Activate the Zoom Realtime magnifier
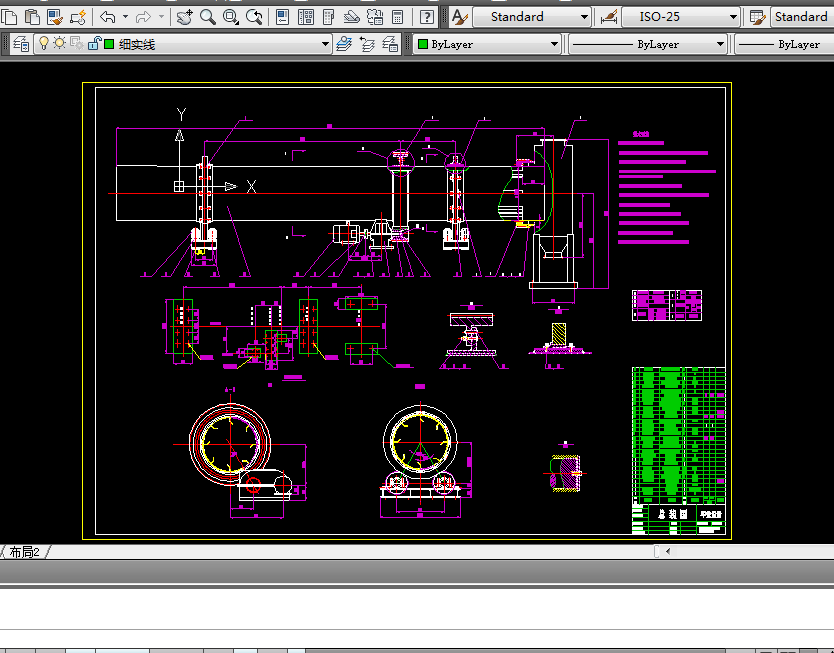Screen dimensions: 834x653 point(208,17)
